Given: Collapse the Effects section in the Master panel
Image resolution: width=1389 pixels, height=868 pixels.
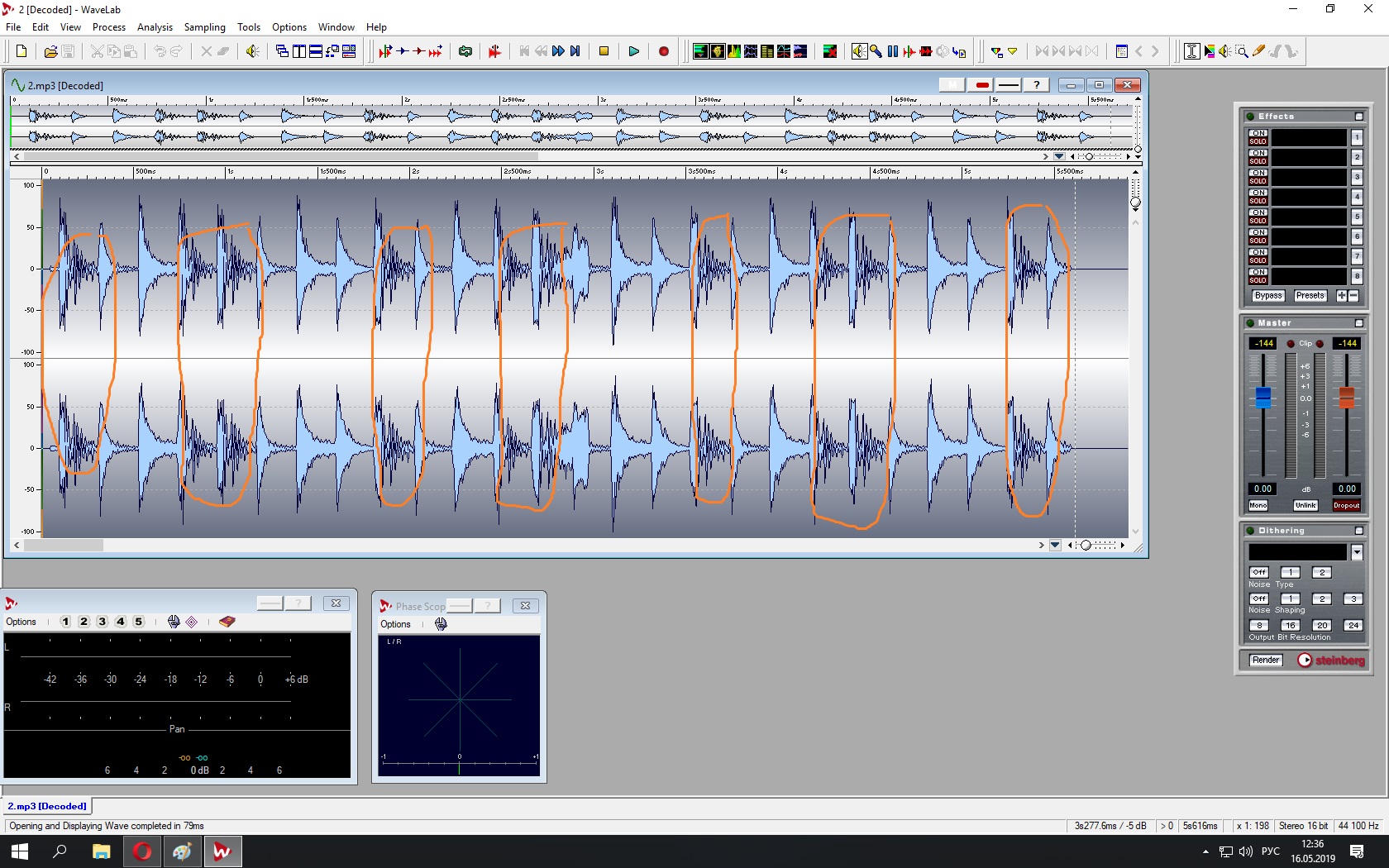Looking at the screenshot, I should coord(1358,117).
